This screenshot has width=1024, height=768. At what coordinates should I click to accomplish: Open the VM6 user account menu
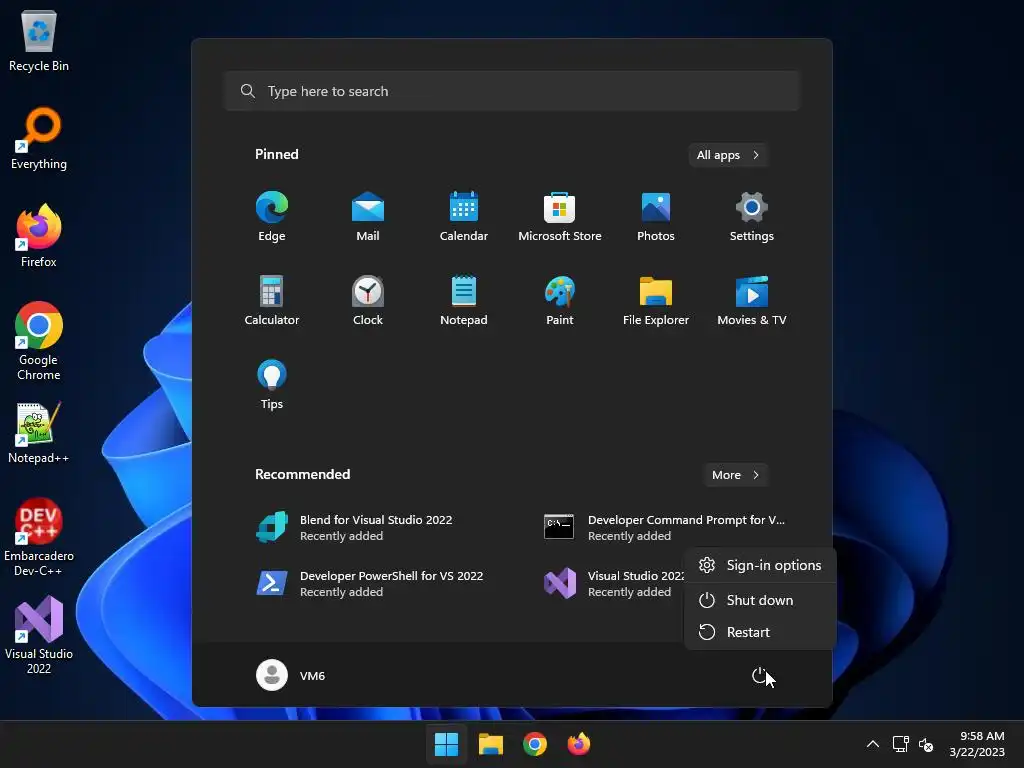click(291, 675)
